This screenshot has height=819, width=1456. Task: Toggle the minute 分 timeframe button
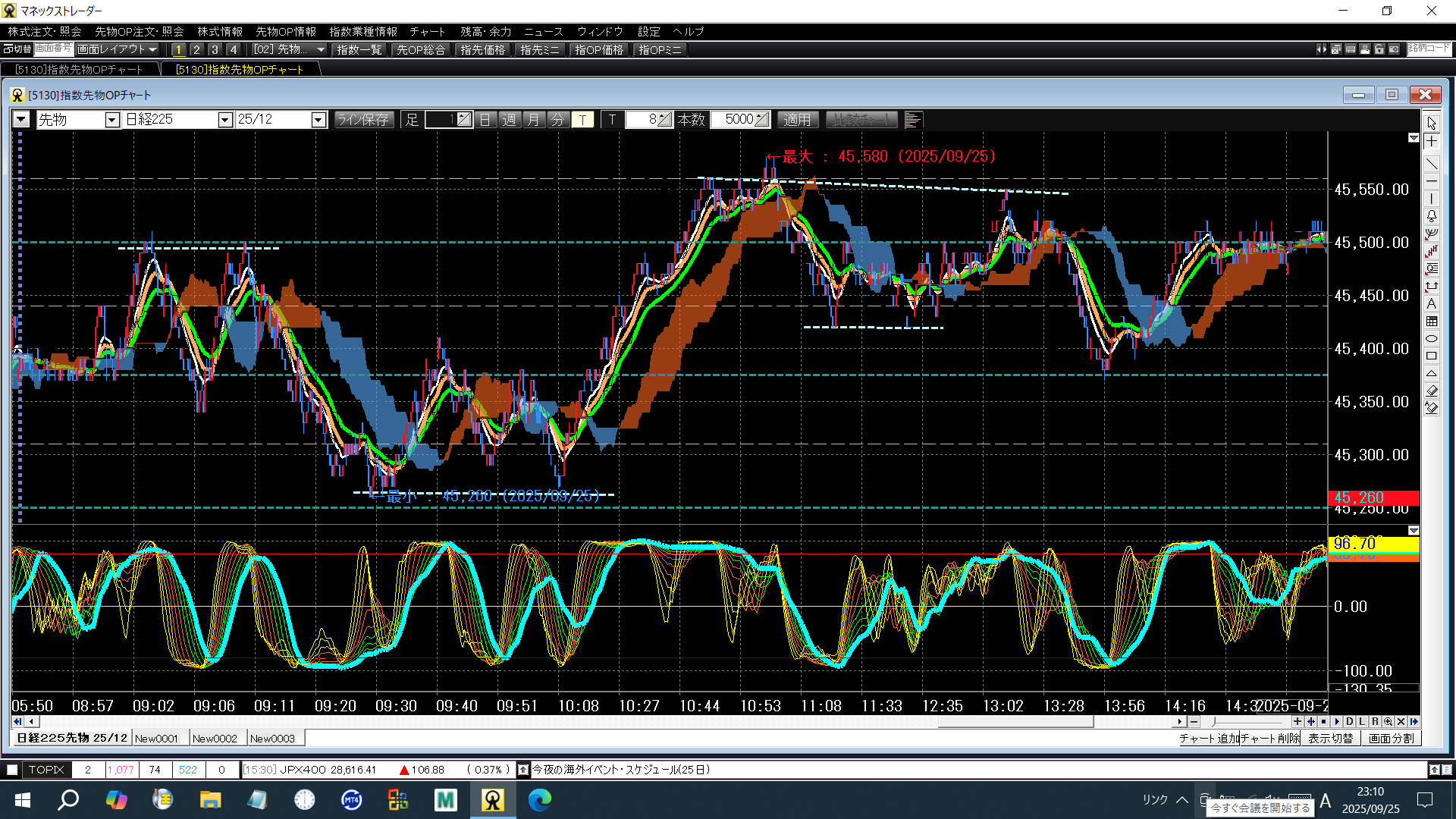tap(558, 120)
